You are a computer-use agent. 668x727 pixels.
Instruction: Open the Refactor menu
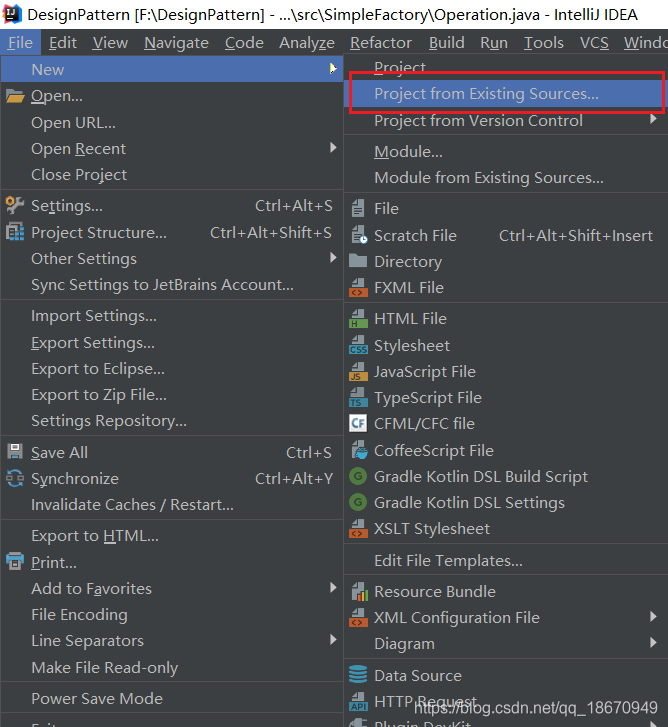pyautogui.click(x=381, y=43)
